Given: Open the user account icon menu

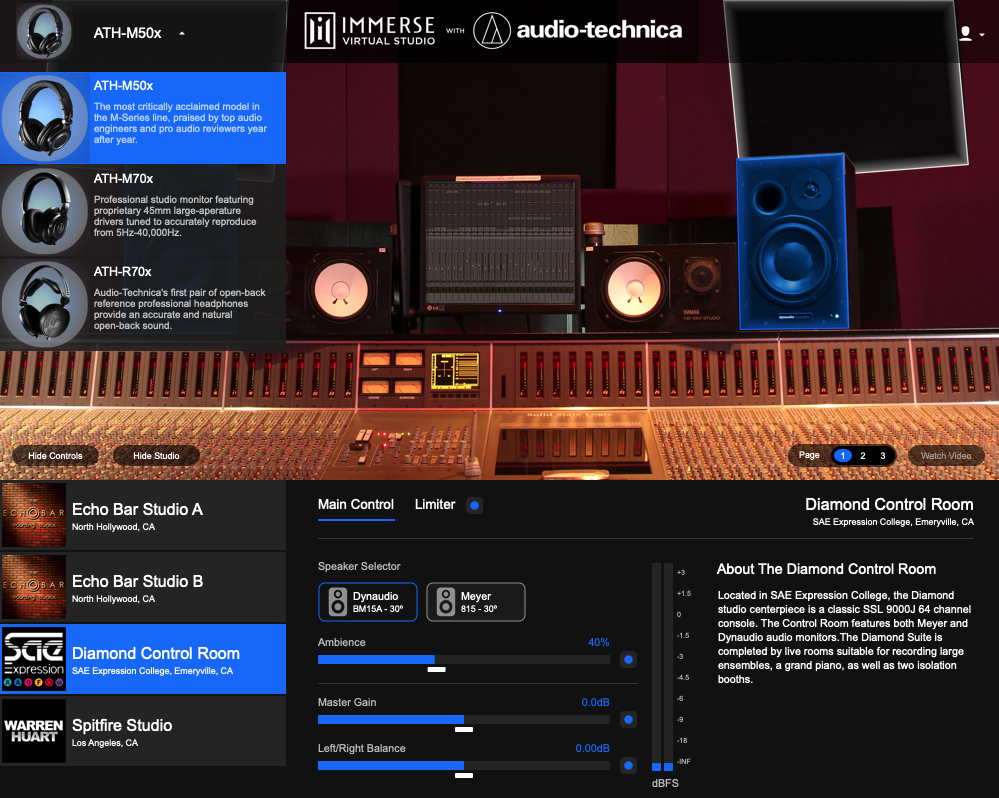Looking at the screenshot, I should (x=965, y=33).
